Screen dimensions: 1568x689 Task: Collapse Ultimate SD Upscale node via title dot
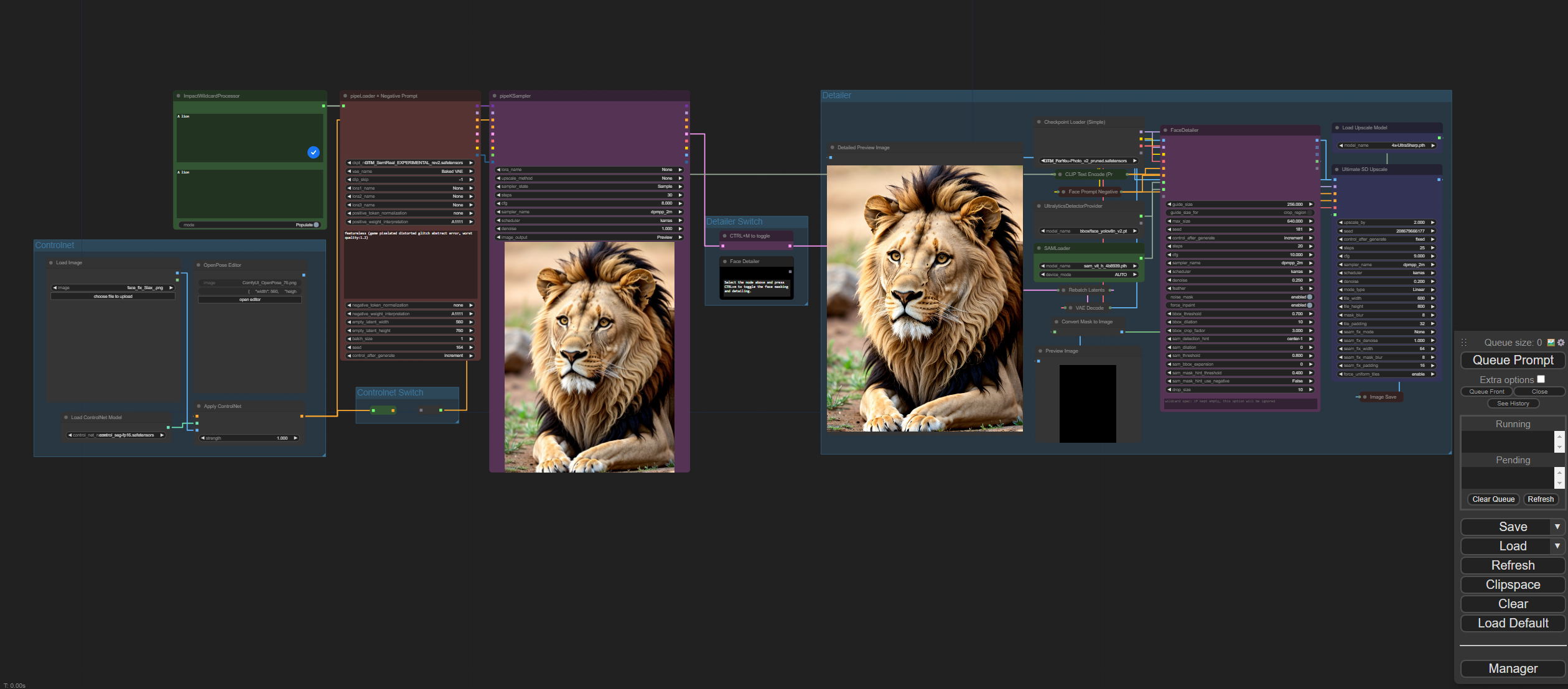(x=1337, y=169)
